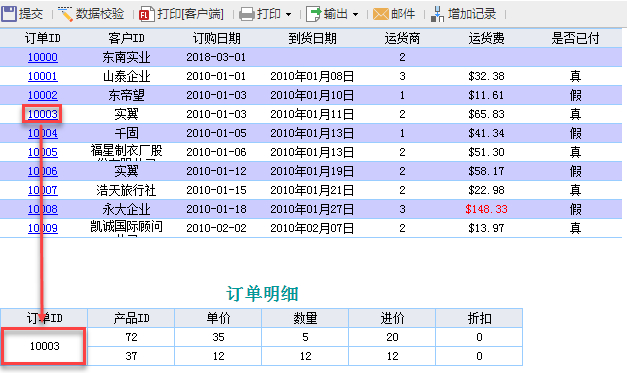Click freight value $41.34
The image size is (627, 373).
tap(486, 133)
